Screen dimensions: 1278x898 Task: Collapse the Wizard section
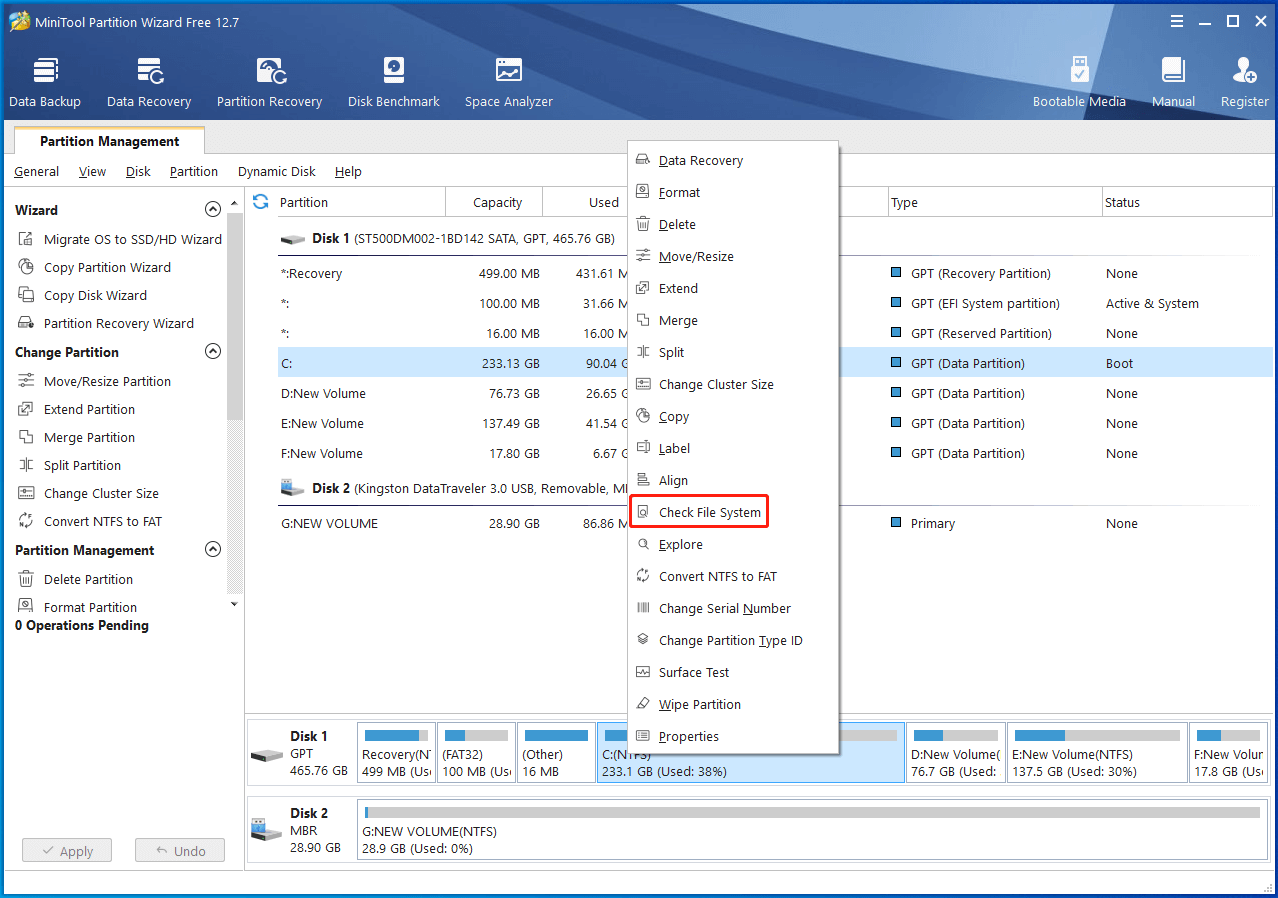[x=212, y=210]
